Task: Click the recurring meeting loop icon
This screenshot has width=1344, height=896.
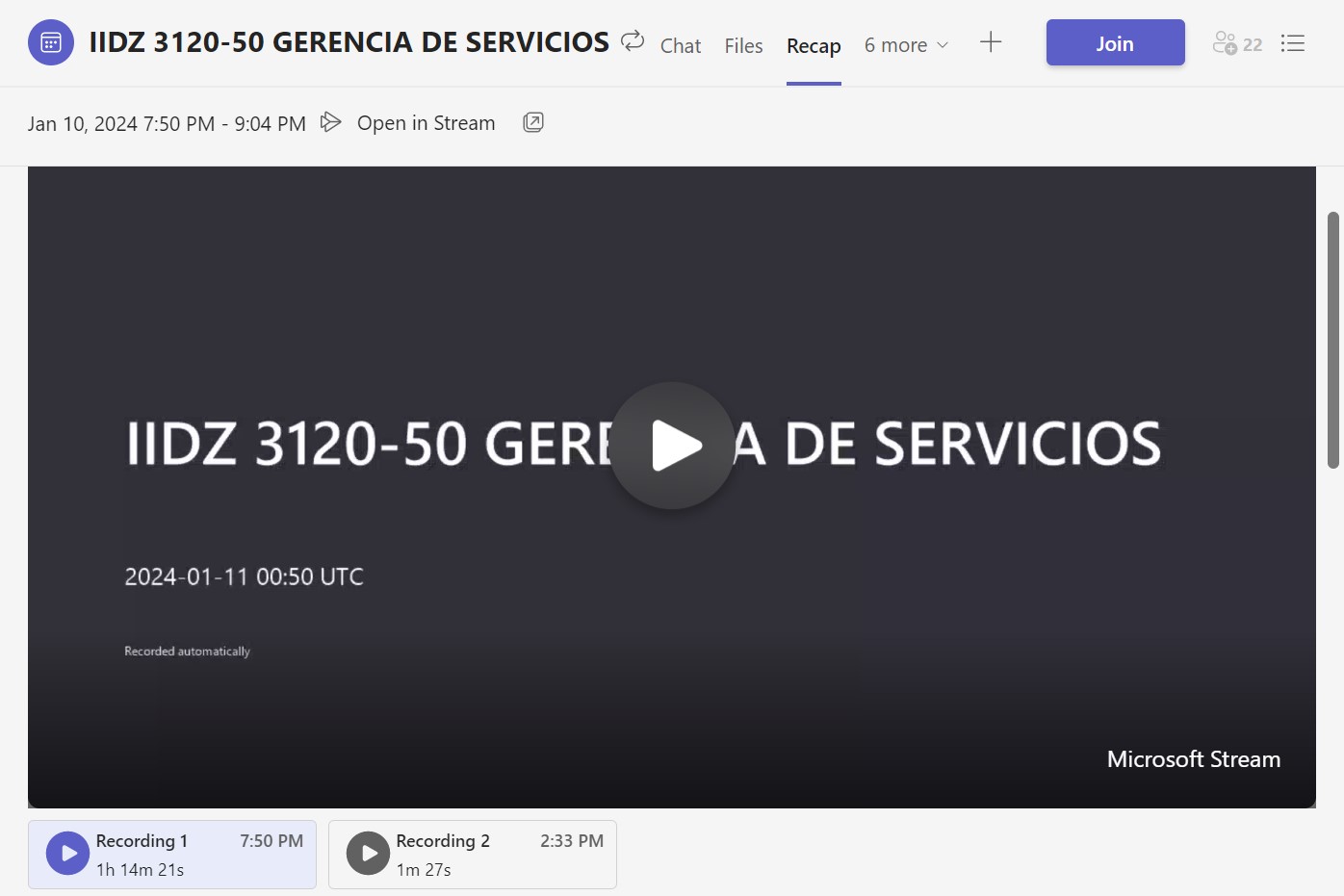Action: pos(633,41)
